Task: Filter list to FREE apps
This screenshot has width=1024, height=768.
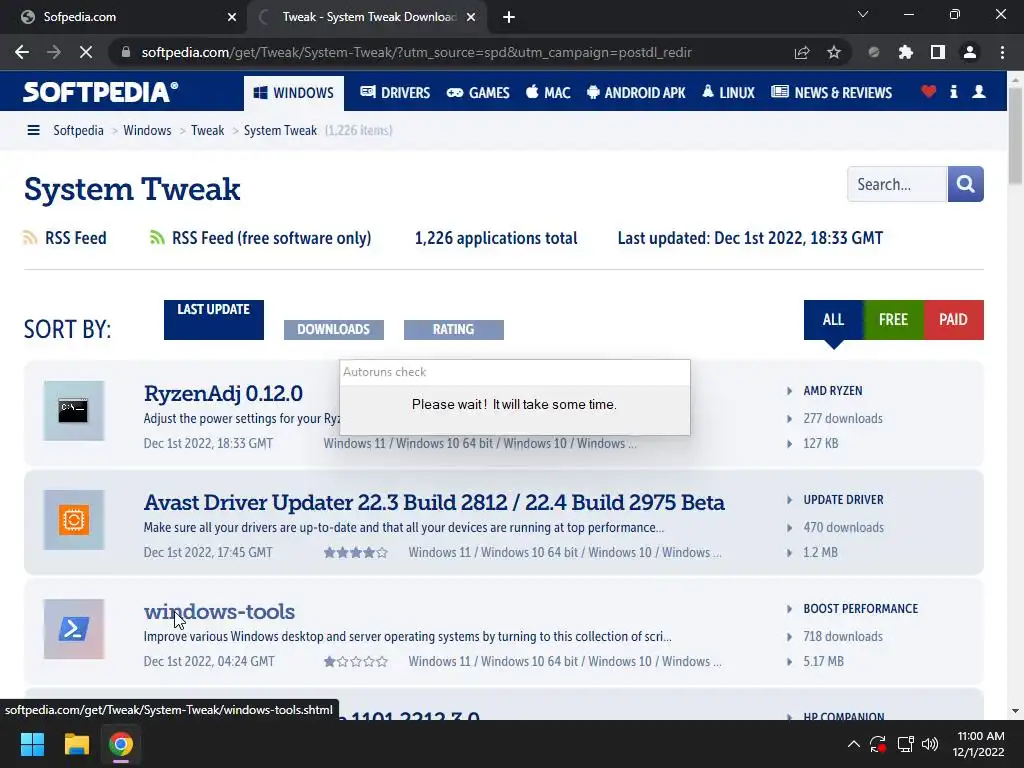Action: [893, 319]
